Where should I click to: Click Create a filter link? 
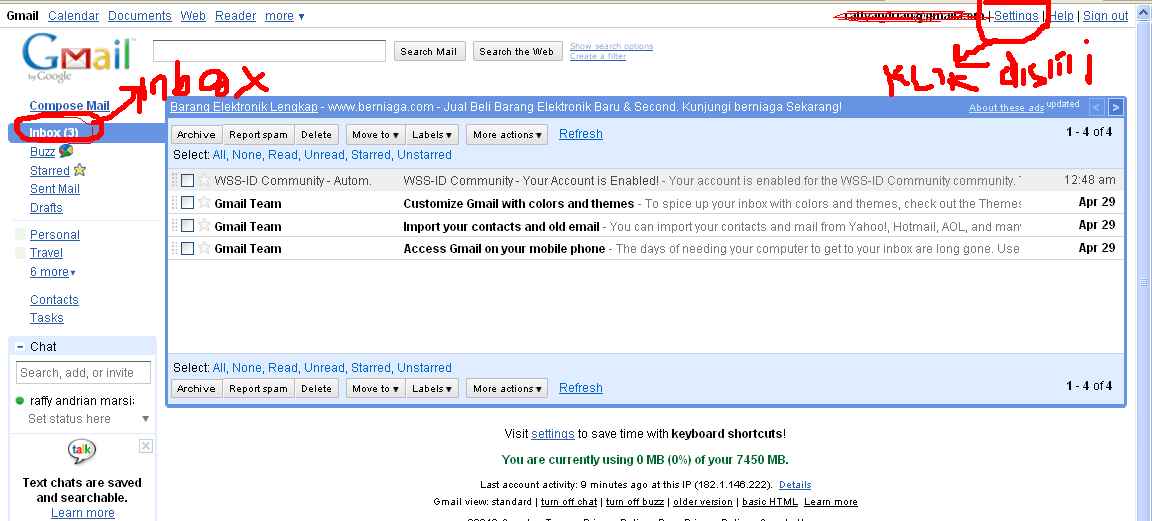click(x=598, y=56)
